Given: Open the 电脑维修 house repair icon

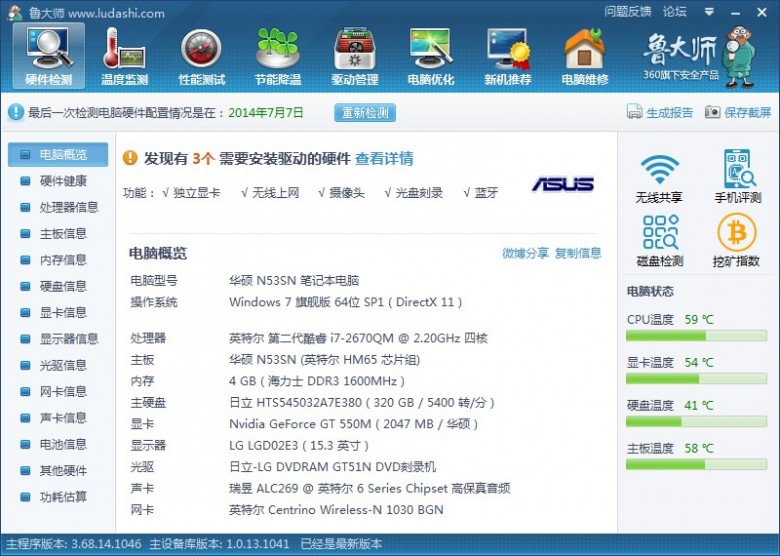Looking at the screenshot, I should (585, 56).
